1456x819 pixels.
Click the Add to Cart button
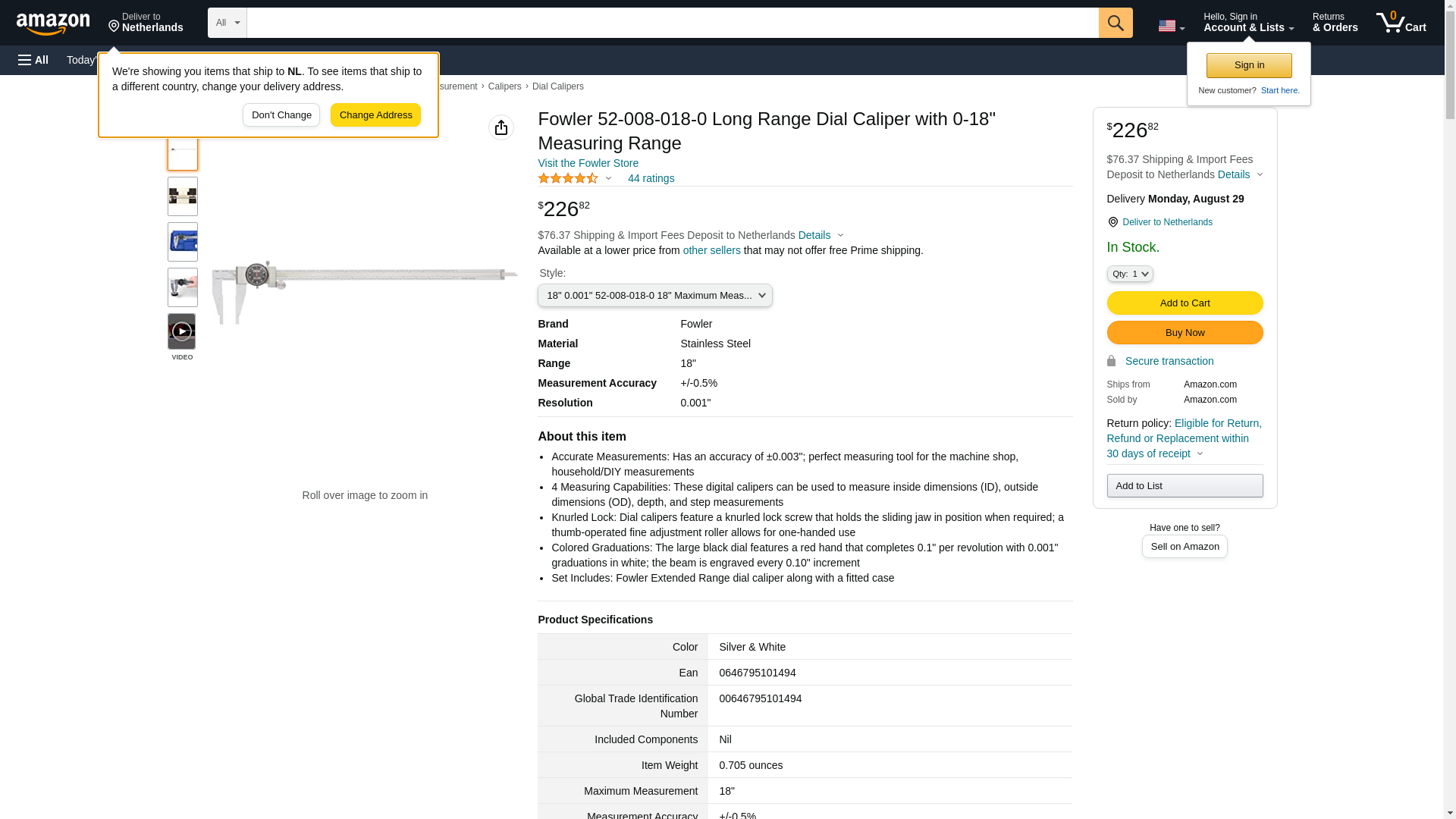click(1184, 303)
